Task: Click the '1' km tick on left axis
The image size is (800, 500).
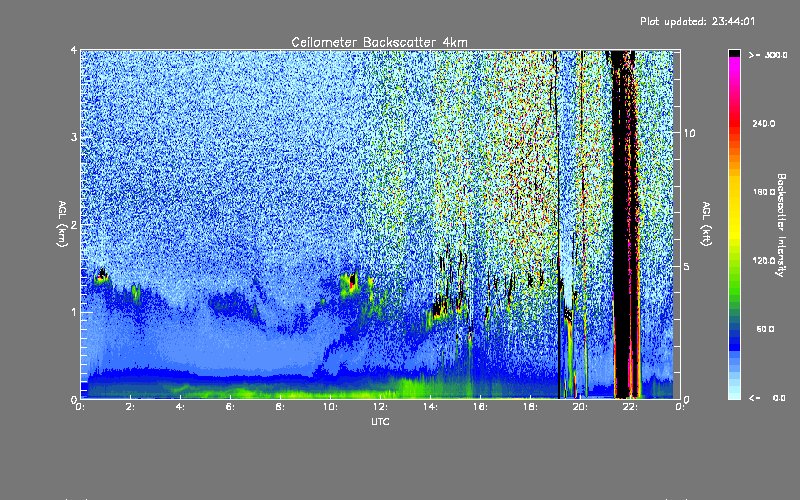Action: [x=73, y=312]
